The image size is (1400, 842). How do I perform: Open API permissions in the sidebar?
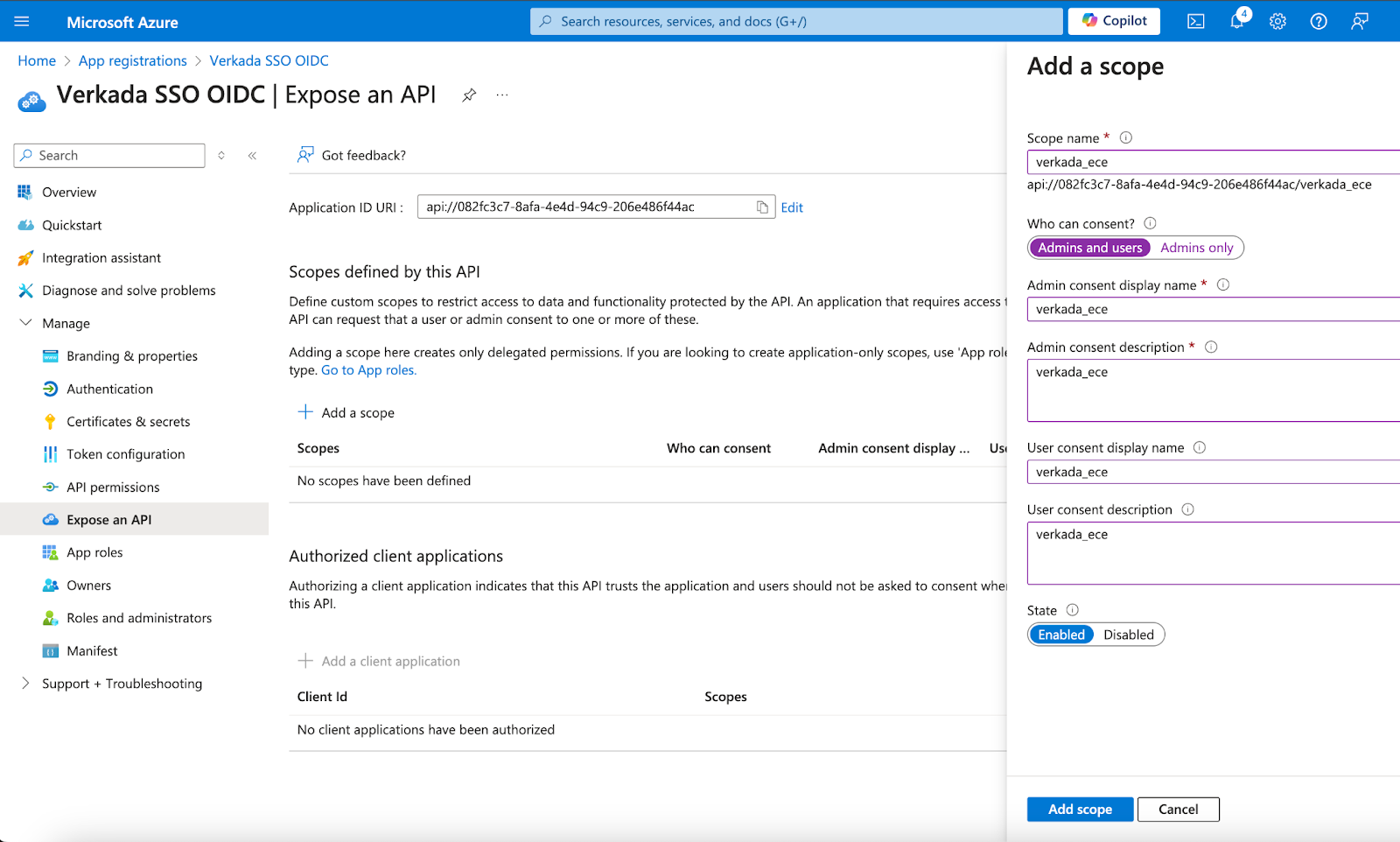click(113, 488)
